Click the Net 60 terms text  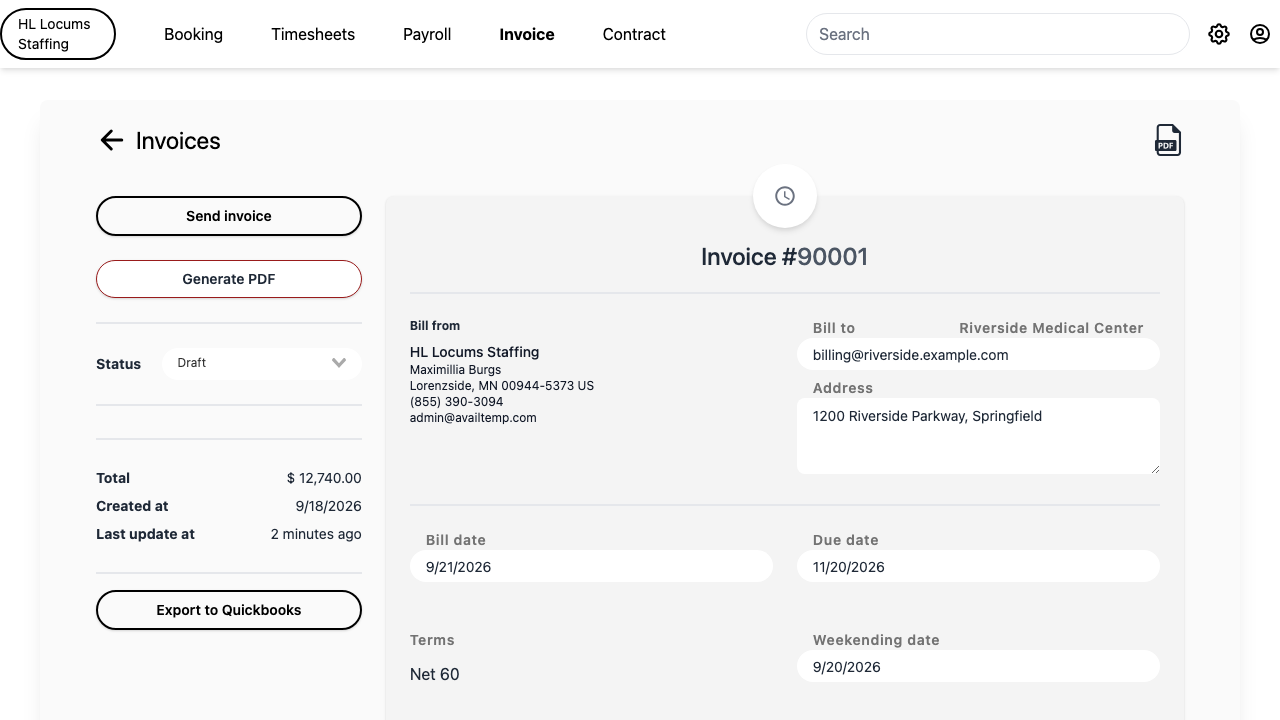point(435,674)
